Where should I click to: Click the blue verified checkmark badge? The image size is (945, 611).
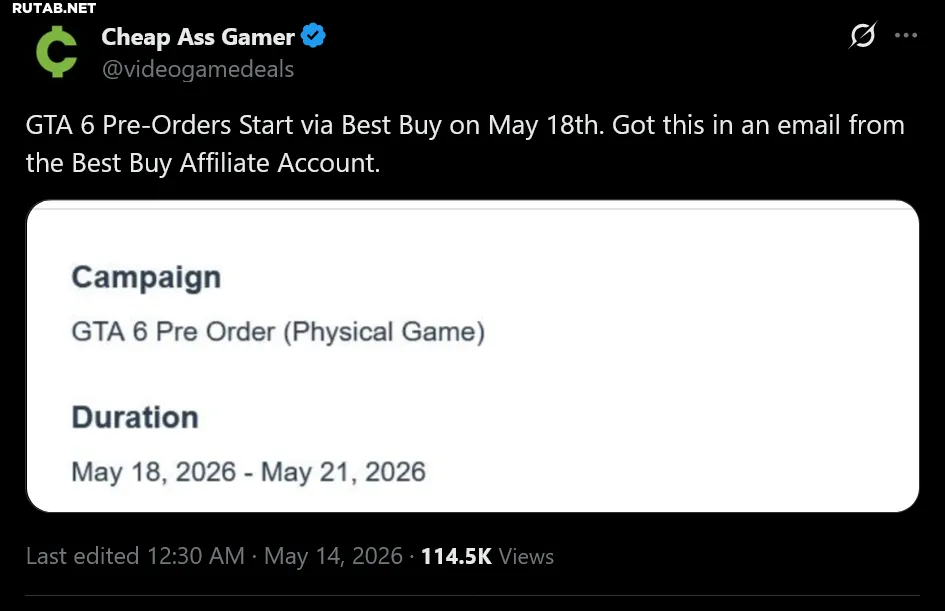click(x=313, y=36)
